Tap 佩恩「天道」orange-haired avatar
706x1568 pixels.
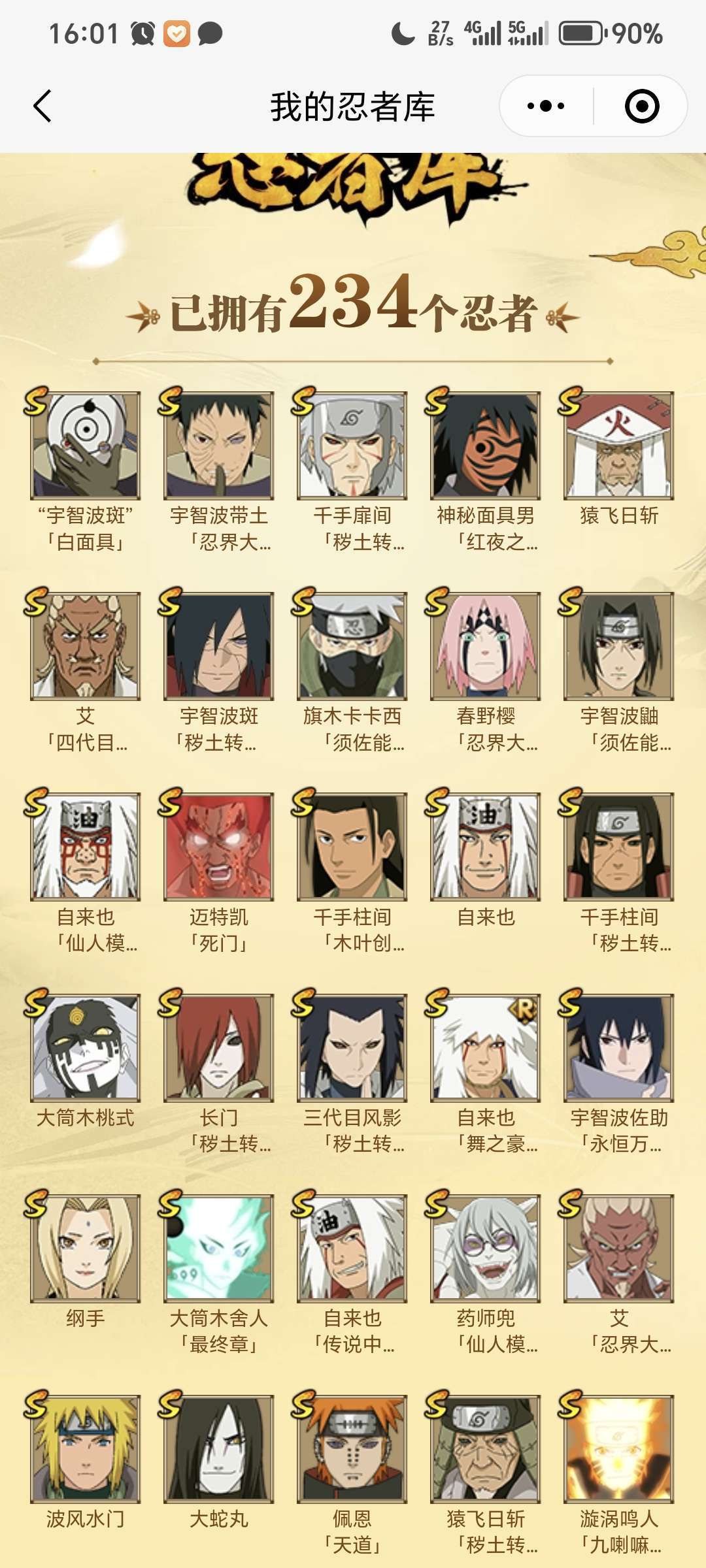point(352,1449)
